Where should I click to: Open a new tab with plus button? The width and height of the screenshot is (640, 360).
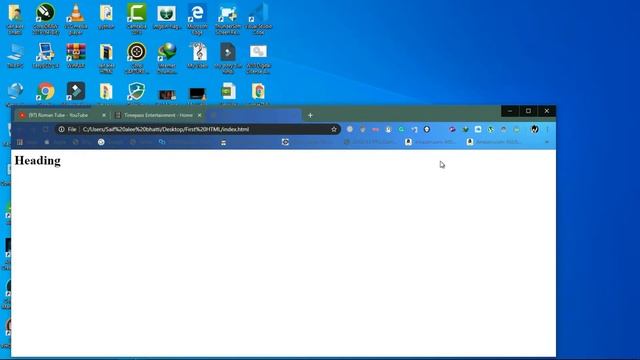(310, 116)
